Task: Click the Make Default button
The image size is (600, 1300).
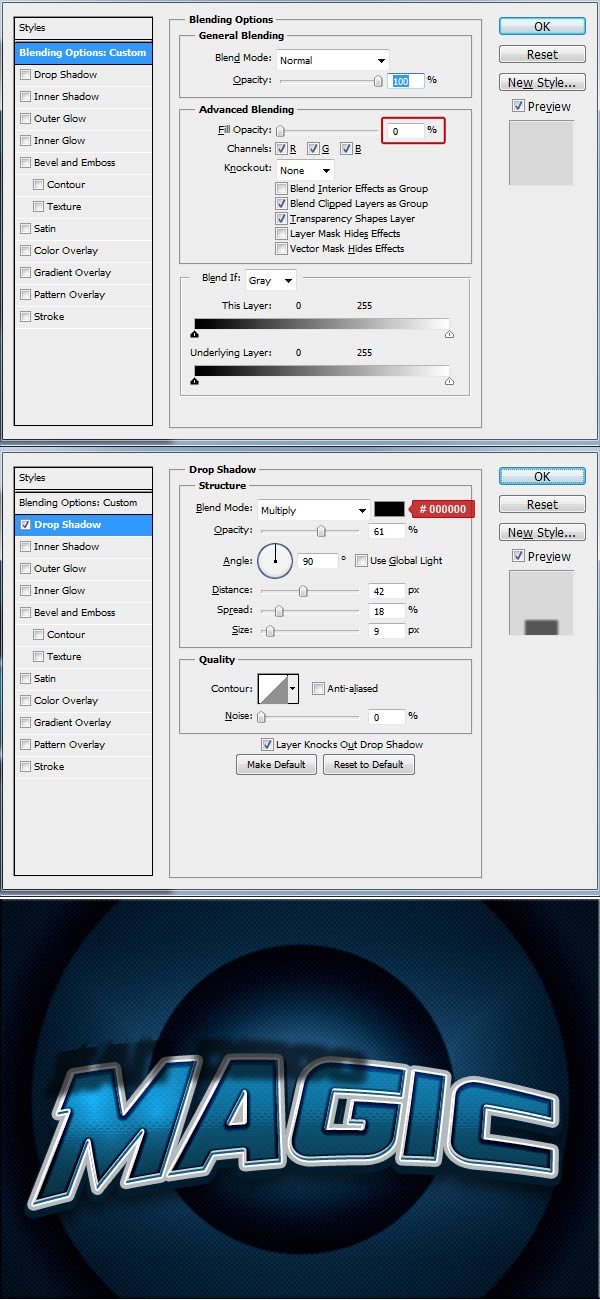Action: 277,765
